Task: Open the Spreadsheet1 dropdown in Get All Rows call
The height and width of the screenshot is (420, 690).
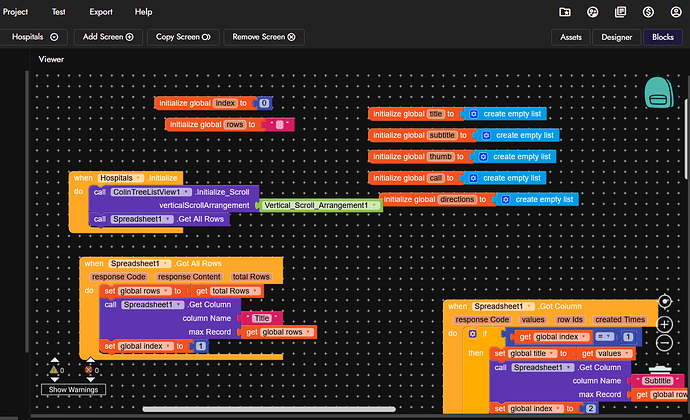Action: pos(142,219)
